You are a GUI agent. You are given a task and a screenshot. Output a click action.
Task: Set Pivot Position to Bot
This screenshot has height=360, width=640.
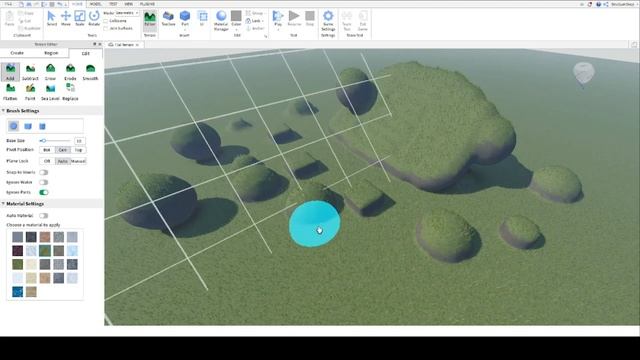click(47, 150)
